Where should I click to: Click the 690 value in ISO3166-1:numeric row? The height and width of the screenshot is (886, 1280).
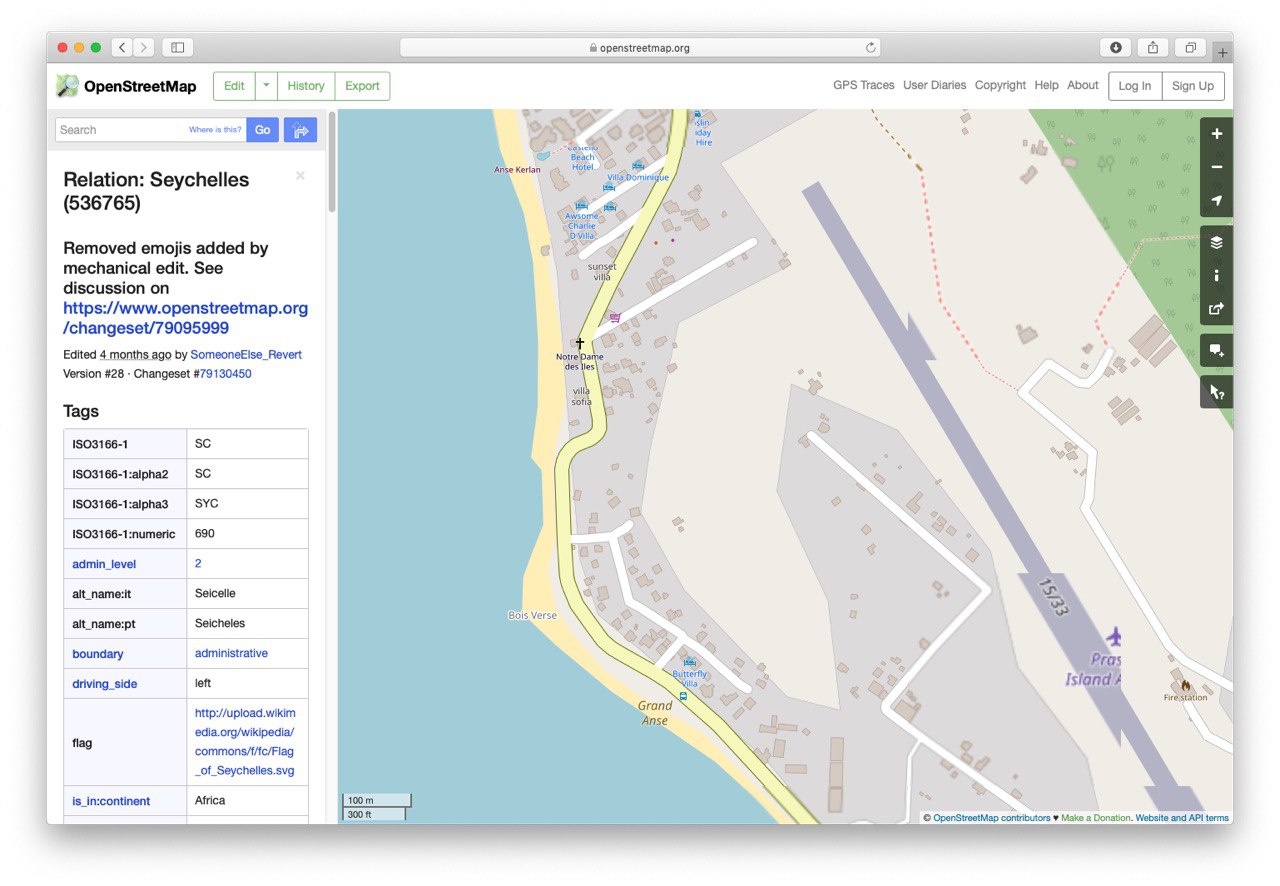[204, 533]
